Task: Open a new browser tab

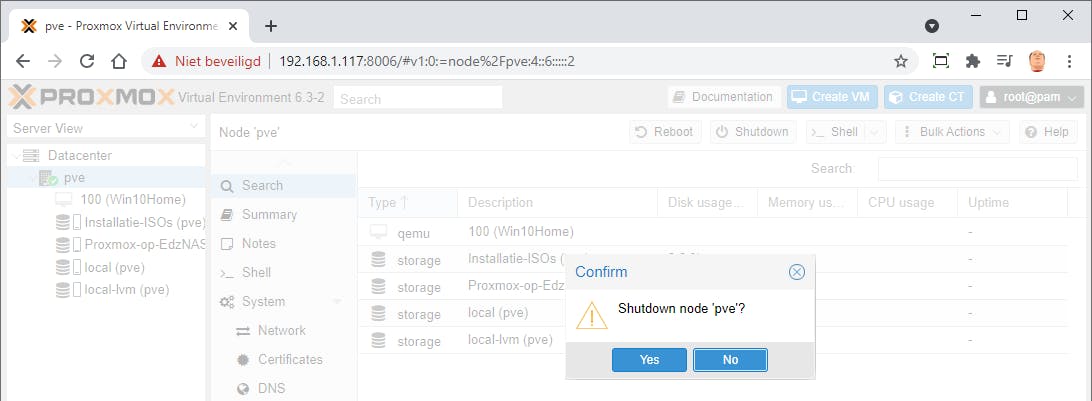Action: tap(270, 26)
